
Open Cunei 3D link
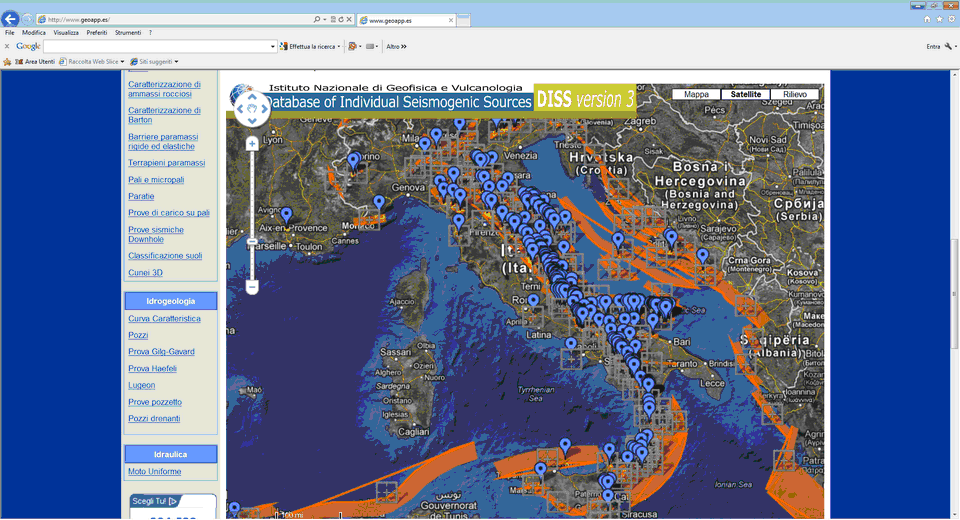coord(145,273)
